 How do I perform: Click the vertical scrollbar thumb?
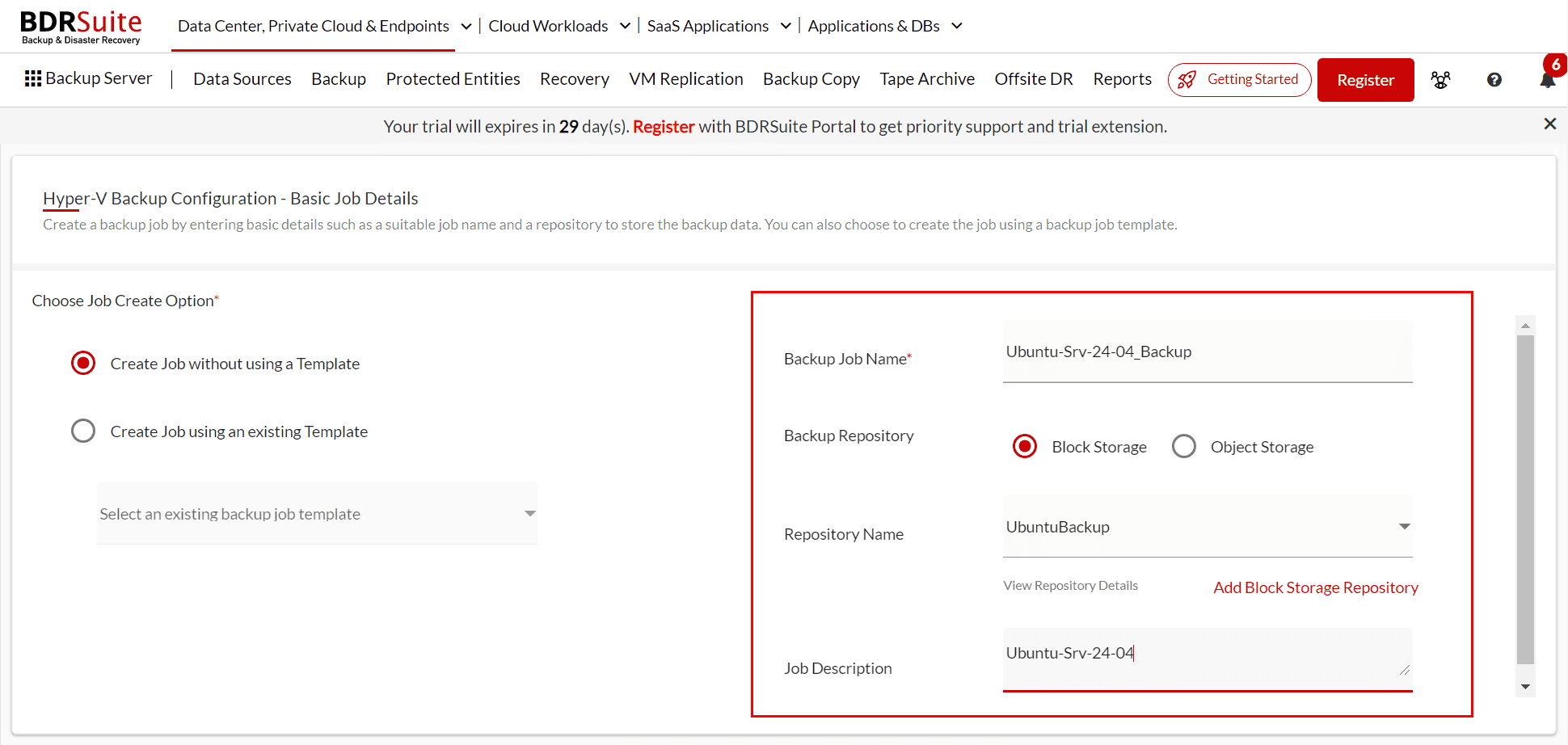click(1525, 499)
